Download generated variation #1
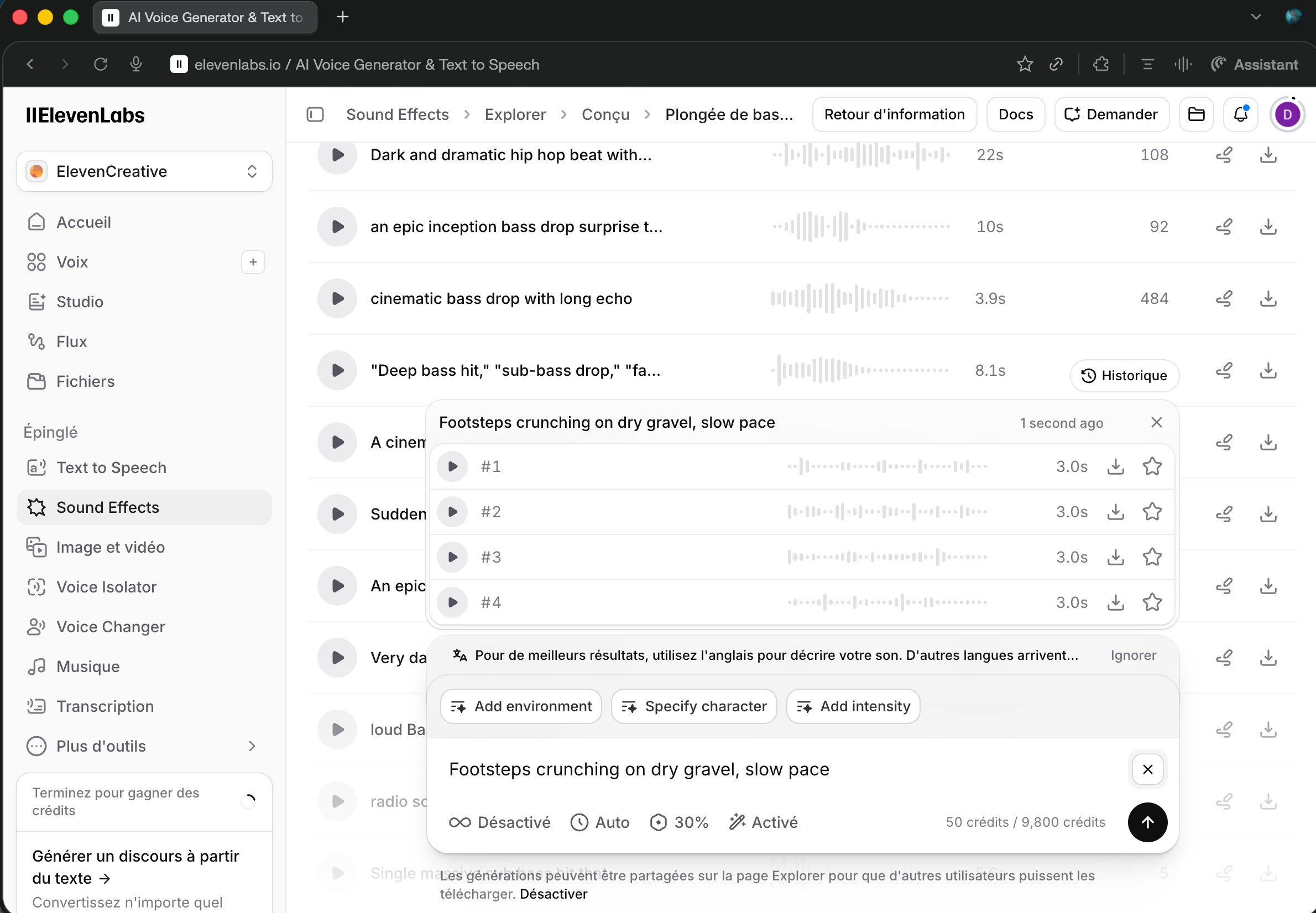Screen dimensions: 1316x913 pyautogui.click(x=1115, y=466)
